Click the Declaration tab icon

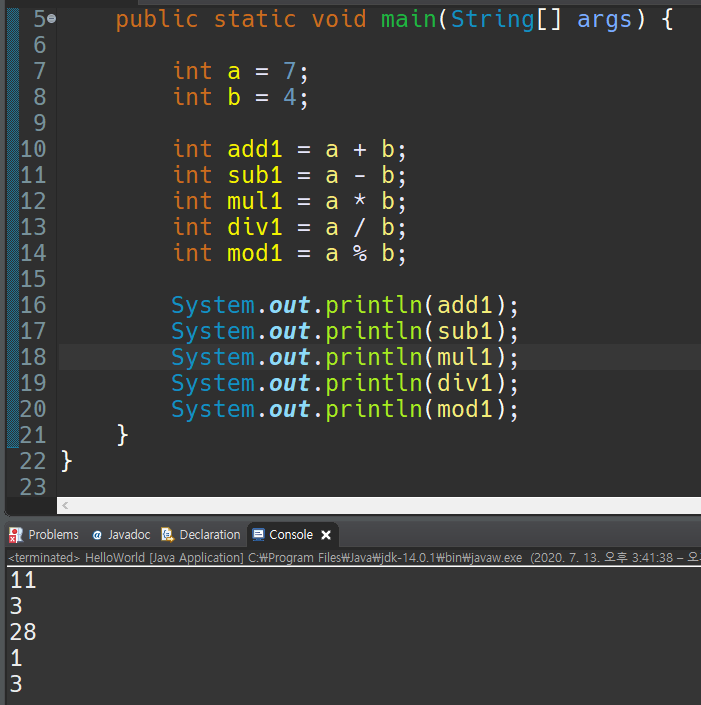[x=168, y=535]
